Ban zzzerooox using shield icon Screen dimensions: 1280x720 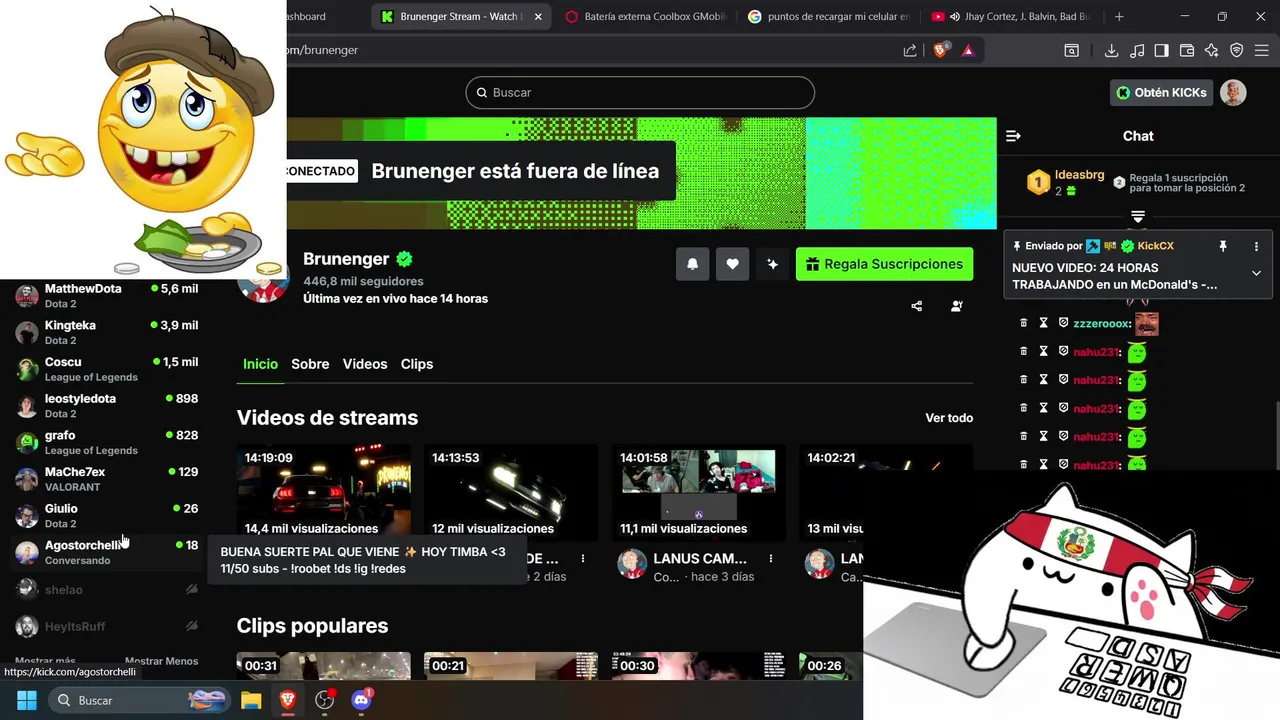point(1063,323)
